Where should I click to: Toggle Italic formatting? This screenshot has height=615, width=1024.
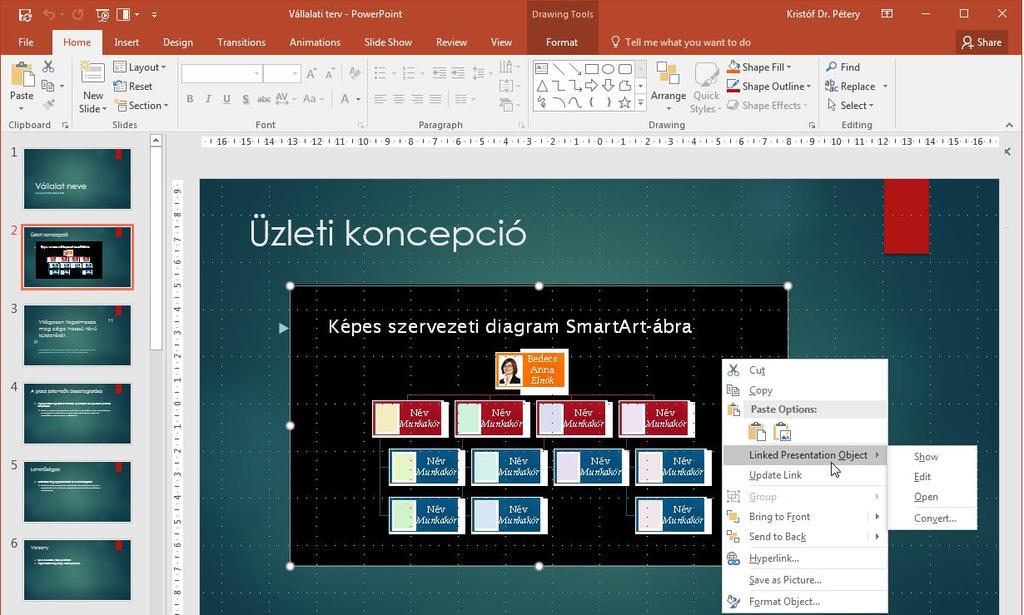coord(208,99)
